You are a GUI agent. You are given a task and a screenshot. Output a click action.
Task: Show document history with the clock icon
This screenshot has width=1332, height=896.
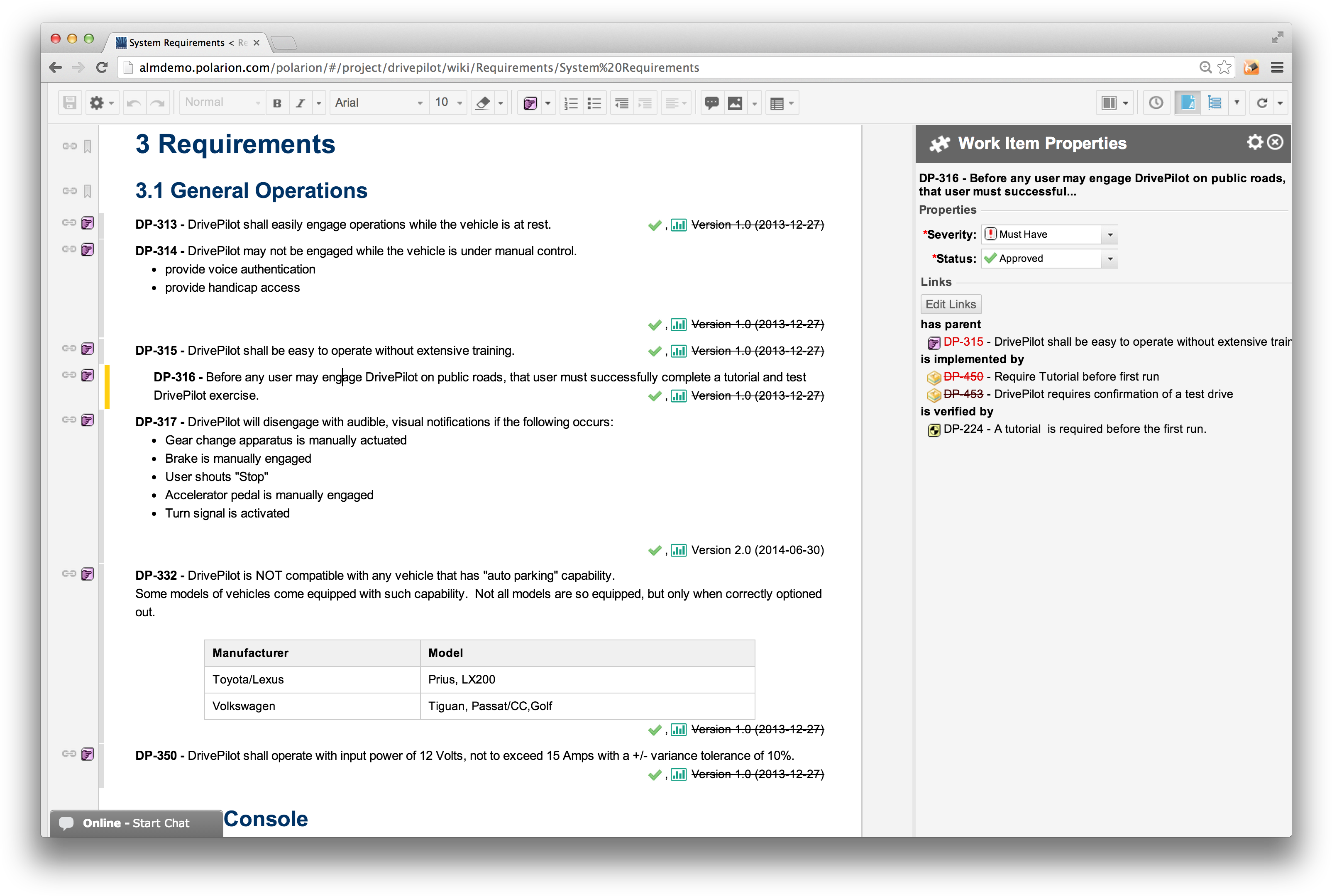[x=1156, y=103]
